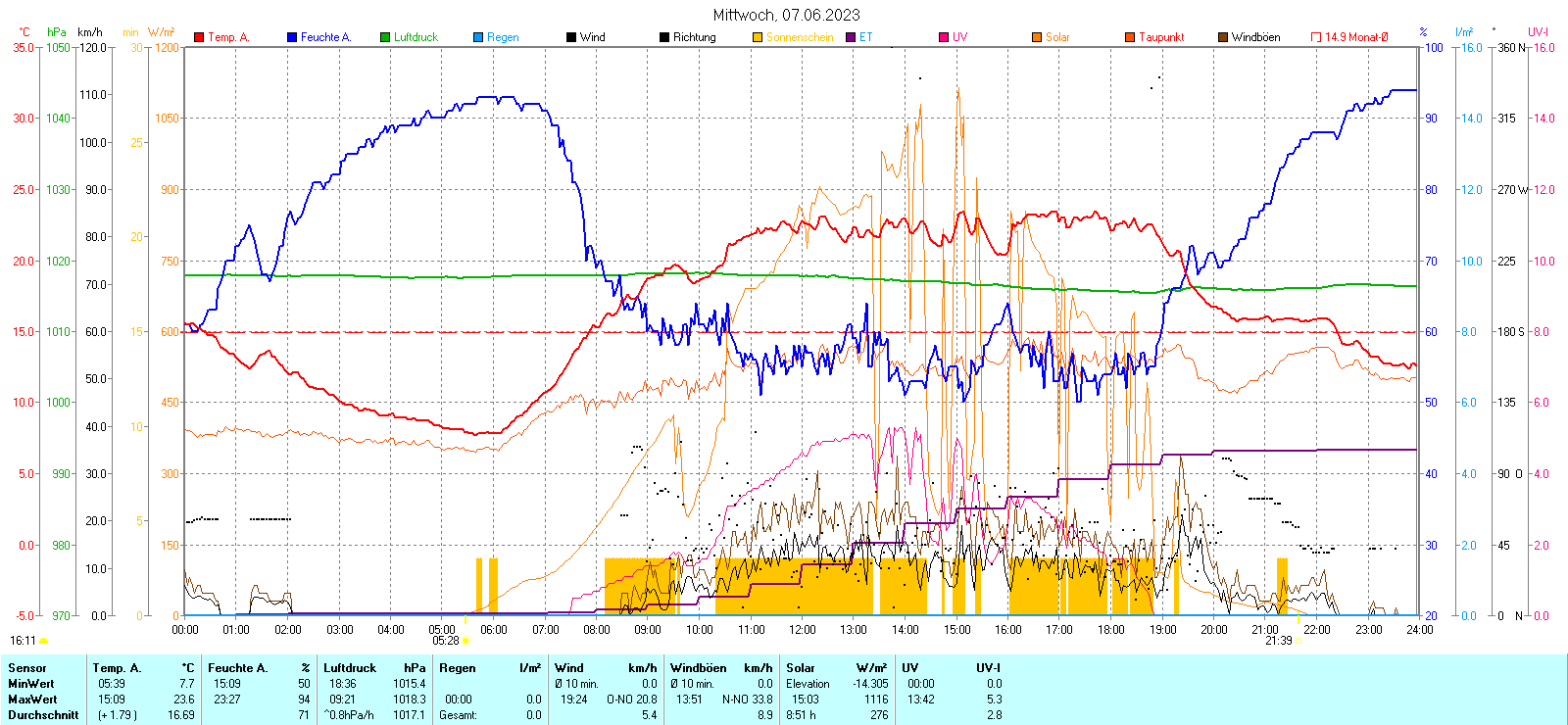The height and width of the screenshot is (725, 1568).
Task: Select the chart title Mittwoch, 07.06.2023
Action: point(786,15)
